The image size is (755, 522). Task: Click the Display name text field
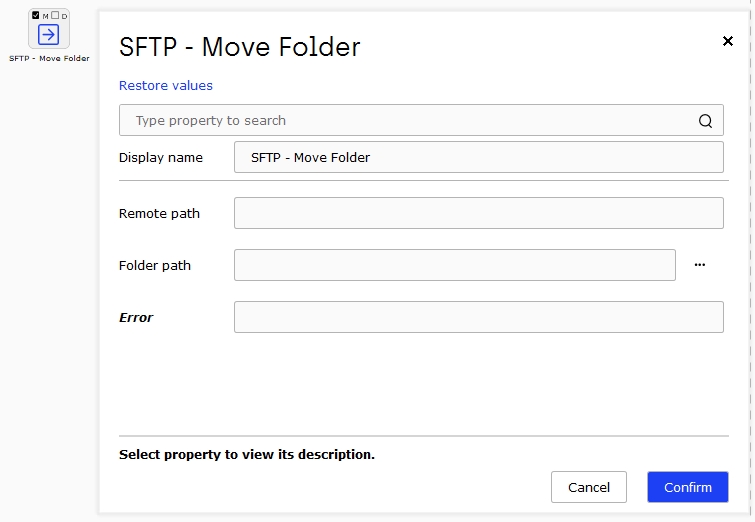click(x=479, y=157)
